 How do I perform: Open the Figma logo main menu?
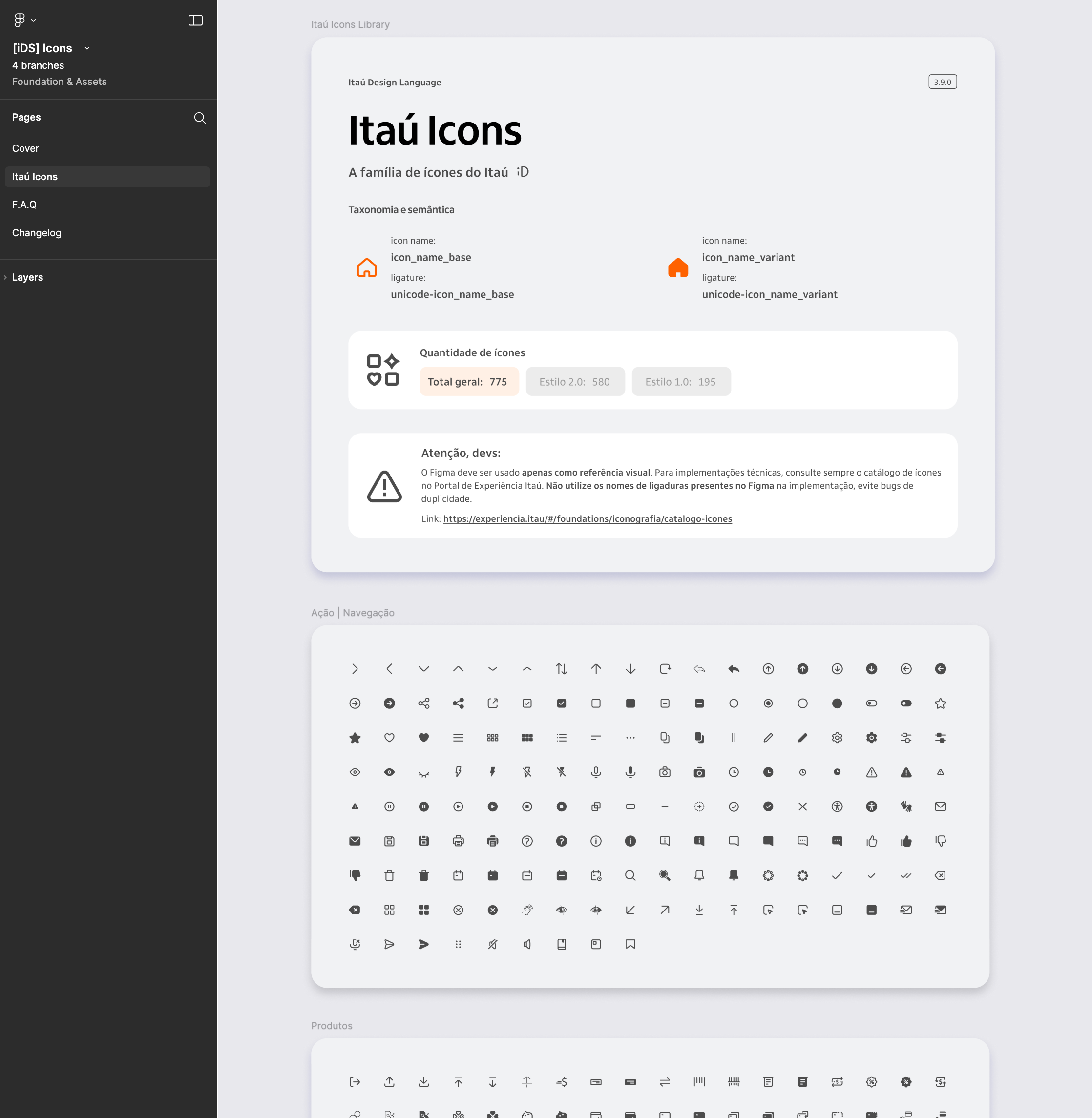(x=20, y=20)
